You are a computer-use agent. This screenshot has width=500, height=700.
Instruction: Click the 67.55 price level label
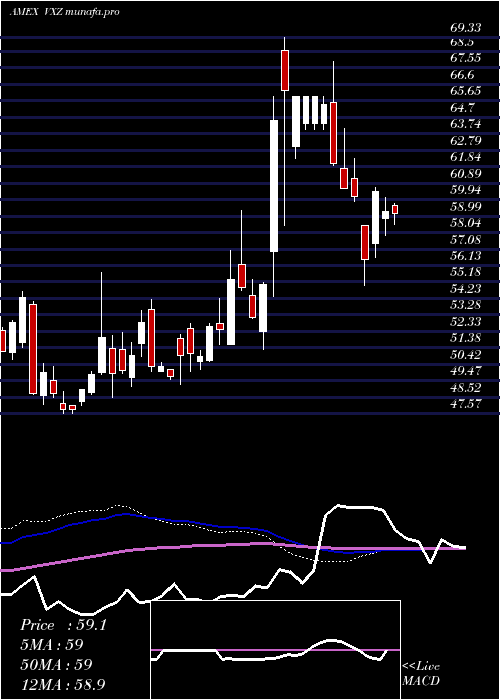[x=465, y=58]
